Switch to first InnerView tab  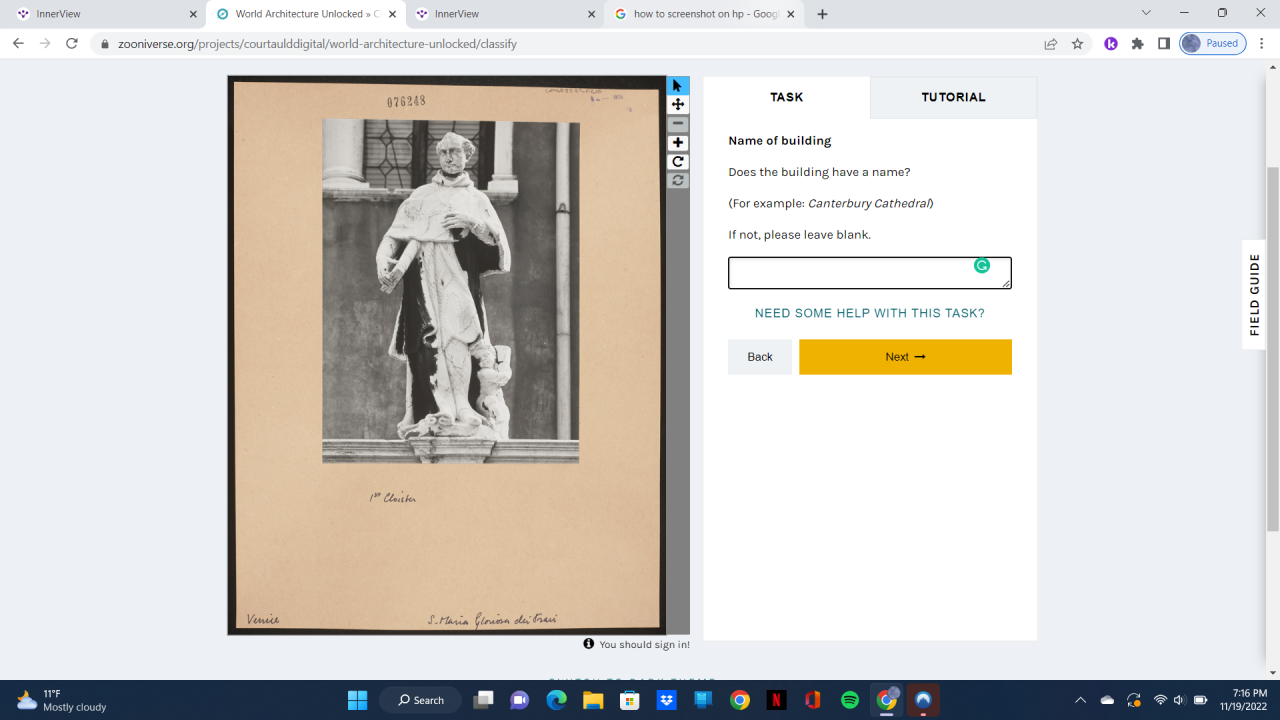click(x=104, y=14)
